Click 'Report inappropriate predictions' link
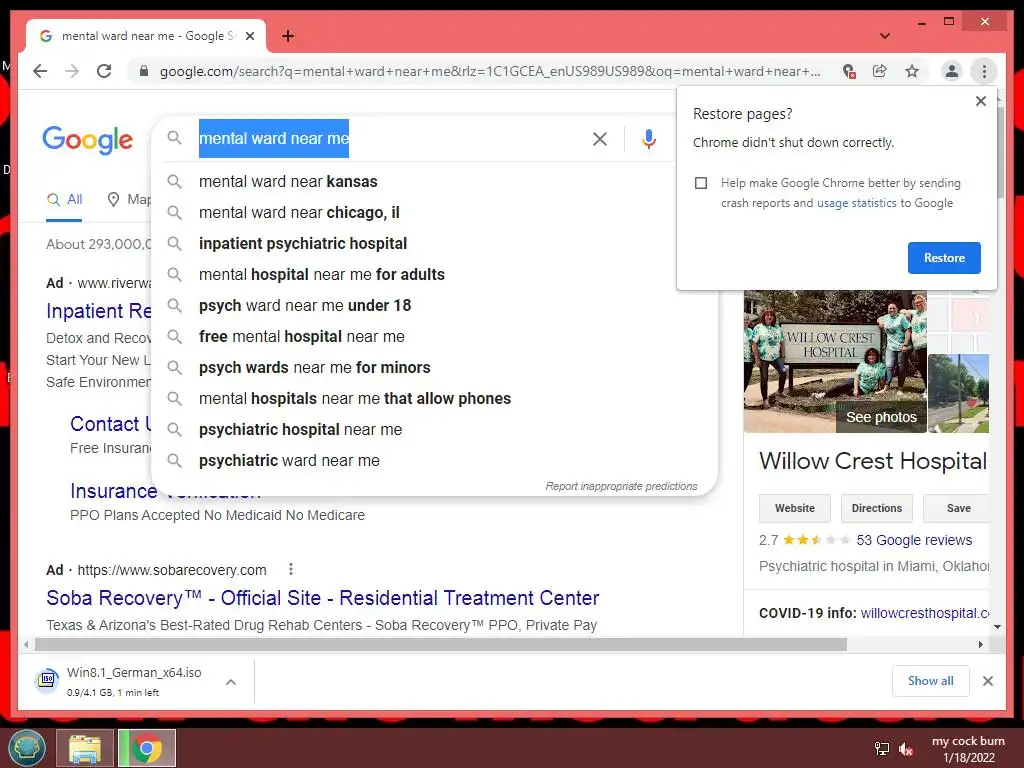 (x=621, y=487)
